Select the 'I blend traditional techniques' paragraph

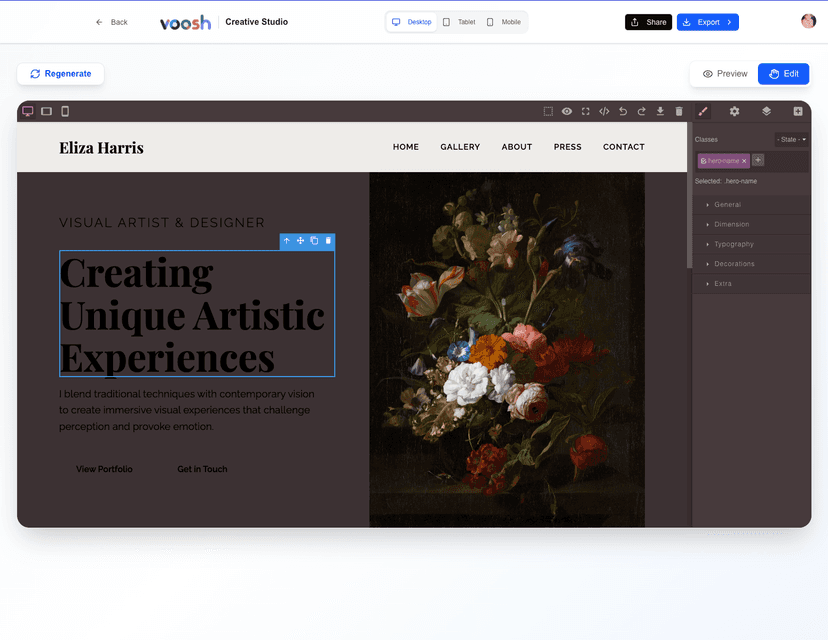(187, 410)
